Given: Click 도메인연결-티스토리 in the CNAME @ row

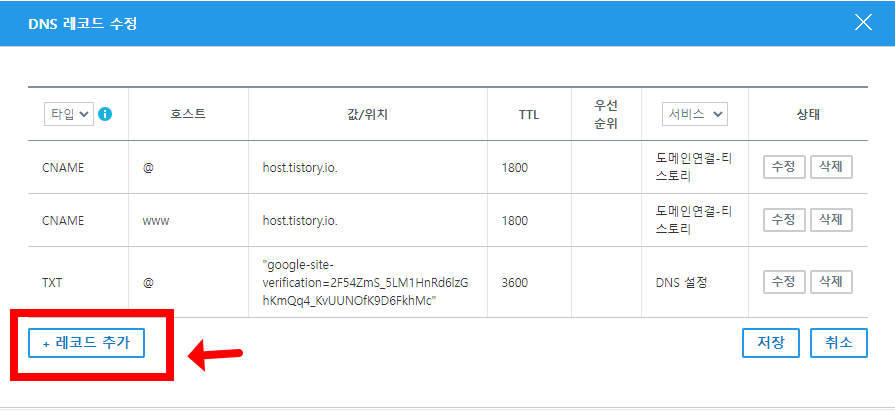Looking at the screenshot, I should coord(694,168).
